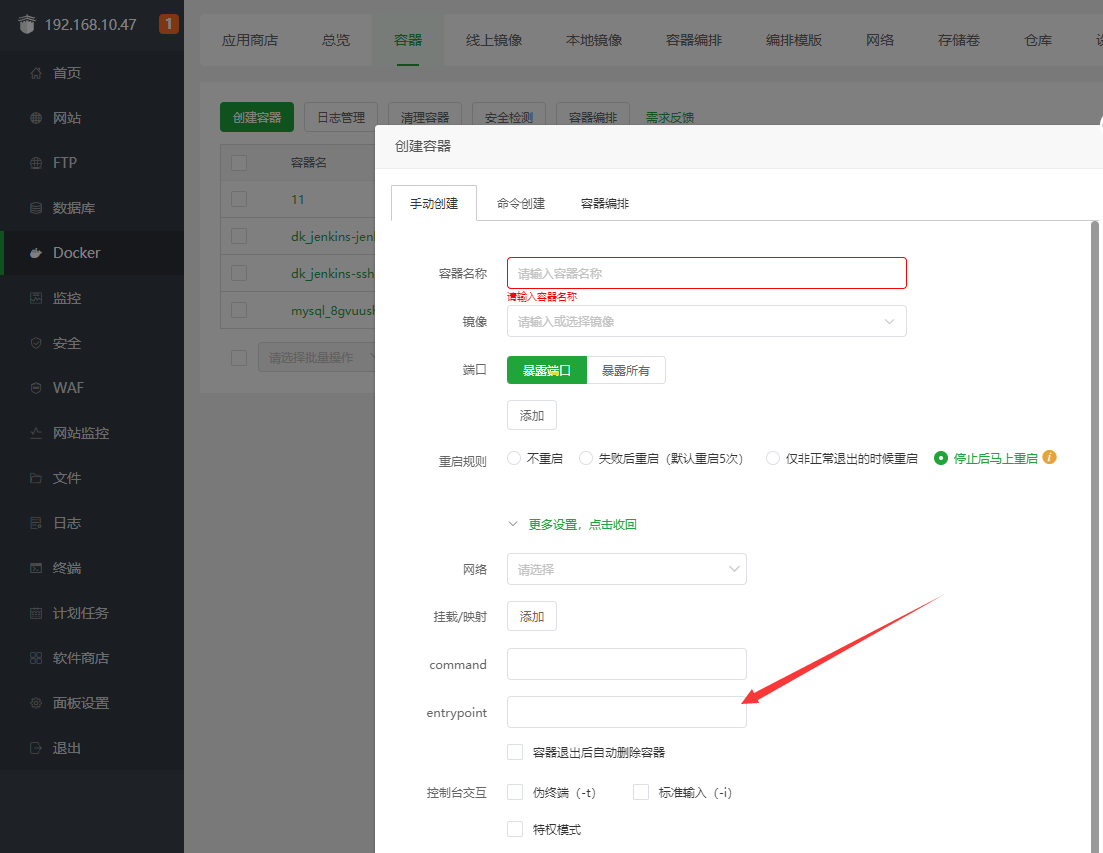Click the 面板设置 gear icon in sidebar
This screenshot has width=1103, height=853.
click(36, 703)
